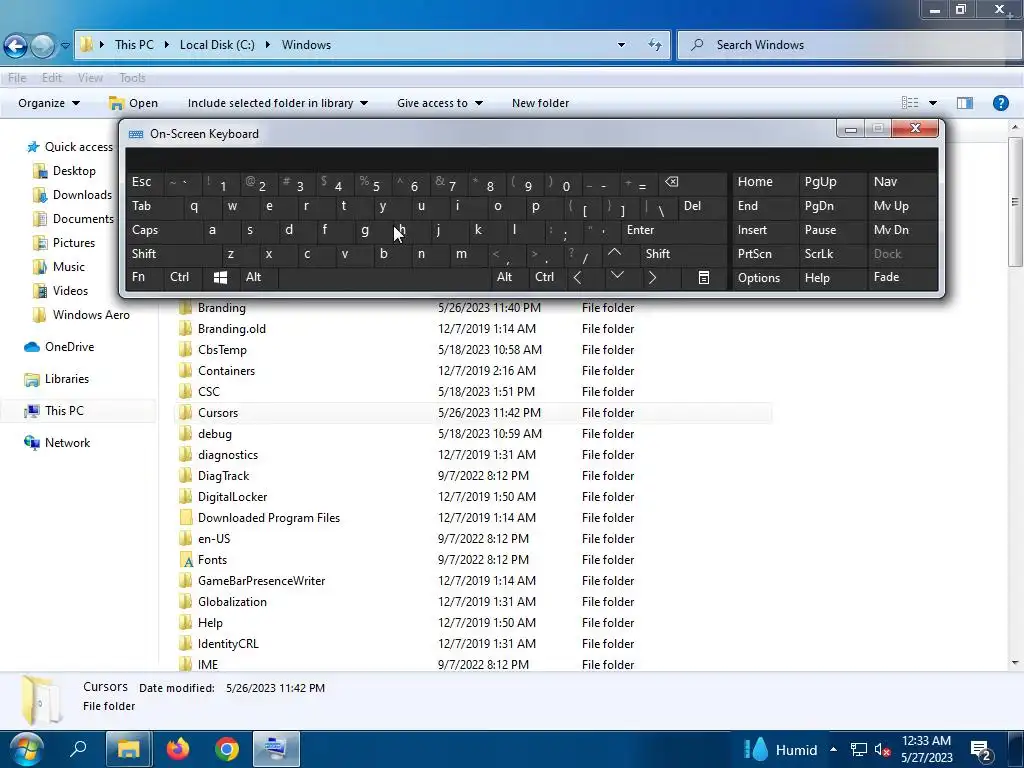
Task: Click the refresh button in address bar
Action: (x=654, y=45)
